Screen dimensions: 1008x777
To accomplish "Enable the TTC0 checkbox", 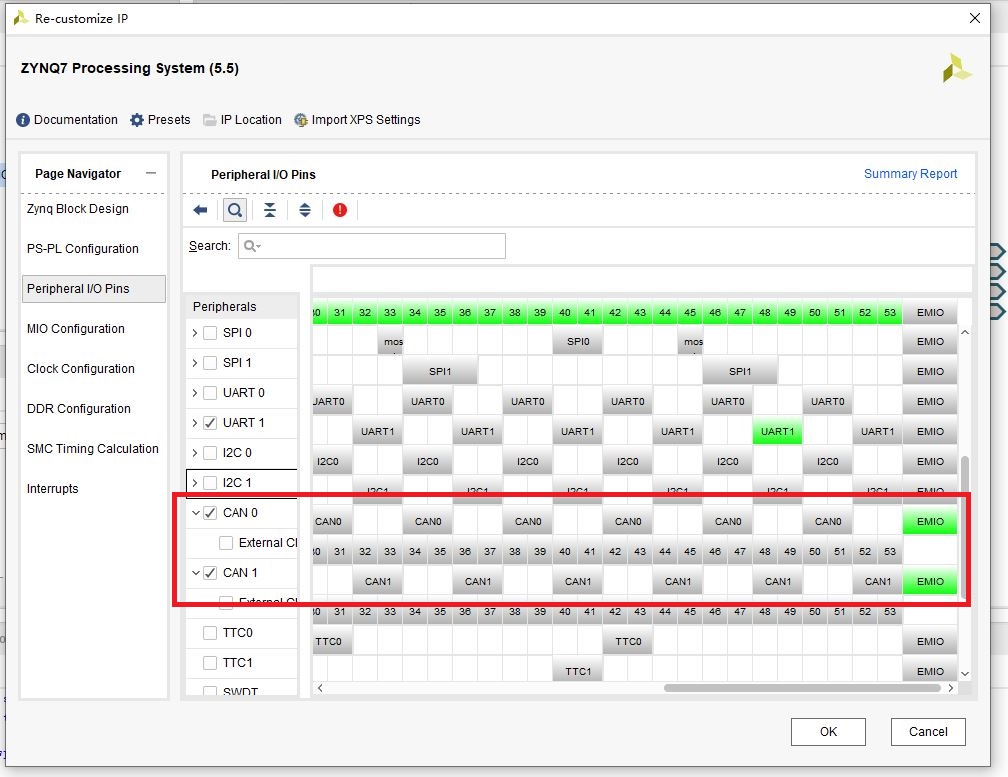I will click(210, 633).
